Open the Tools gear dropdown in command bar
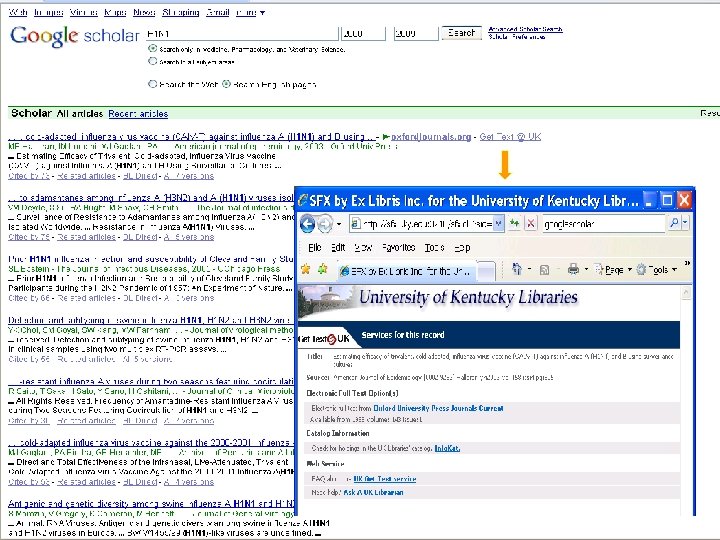Viewport: 720px width, 540px height. 657,270
